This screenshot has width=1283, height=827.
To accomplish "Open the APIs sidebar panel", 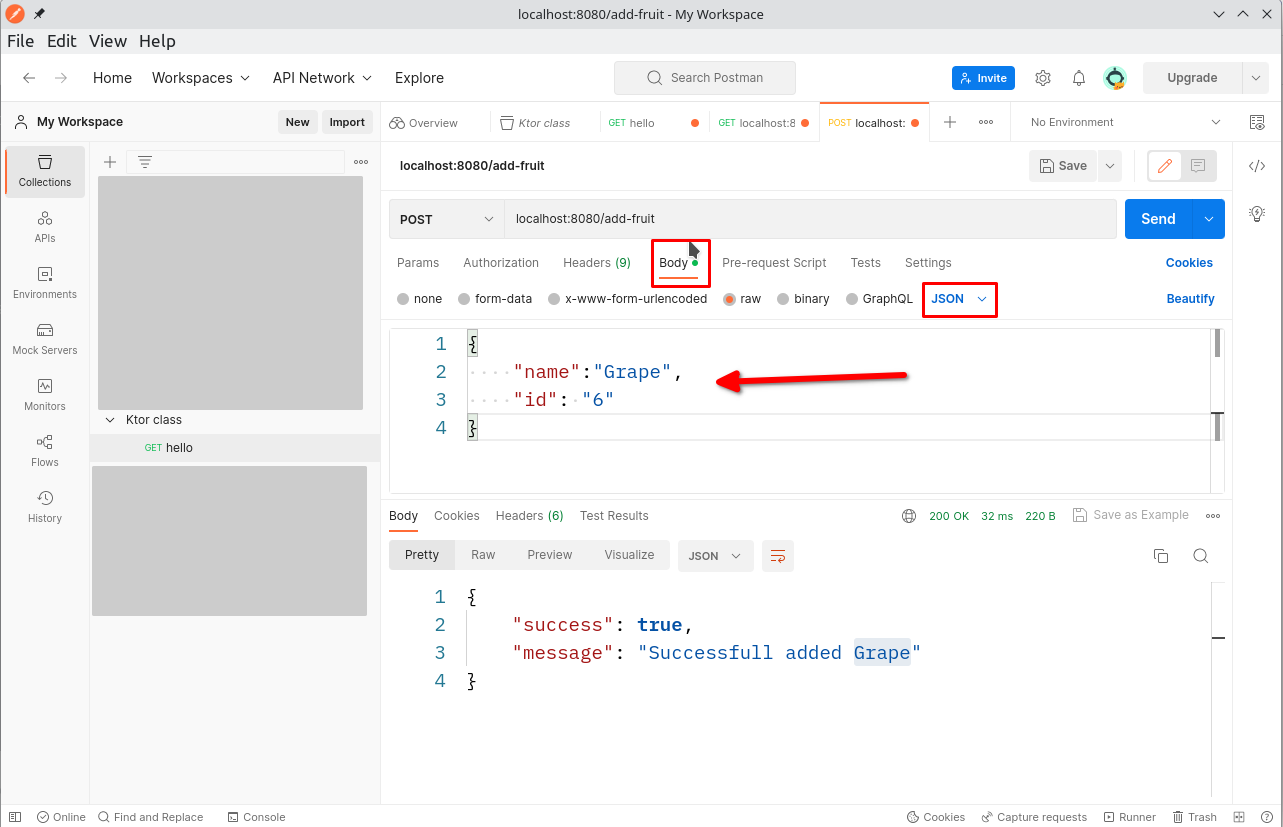I will 45,227.
